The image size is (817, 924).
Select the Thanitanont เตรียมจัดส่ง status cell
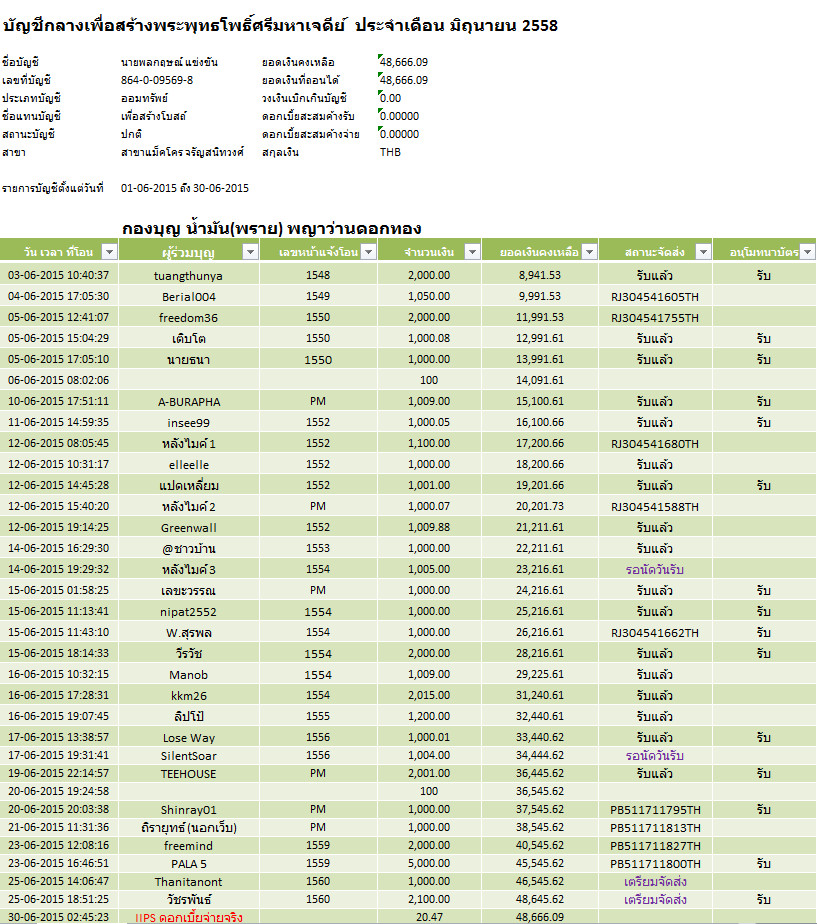pyautogui.click(x=655, y=882)
